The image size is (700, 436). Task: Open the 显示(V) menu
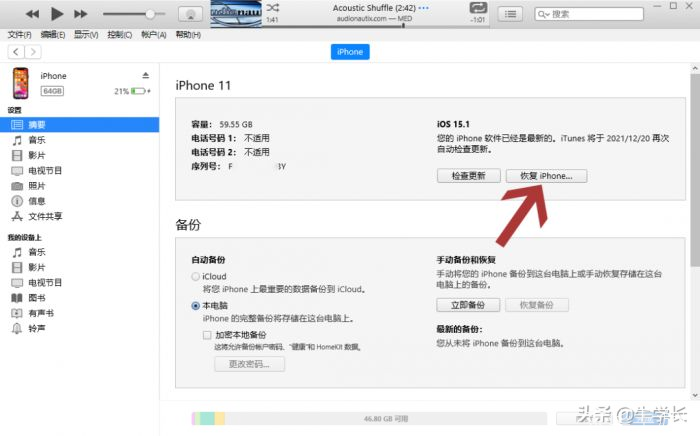point(86,35)
